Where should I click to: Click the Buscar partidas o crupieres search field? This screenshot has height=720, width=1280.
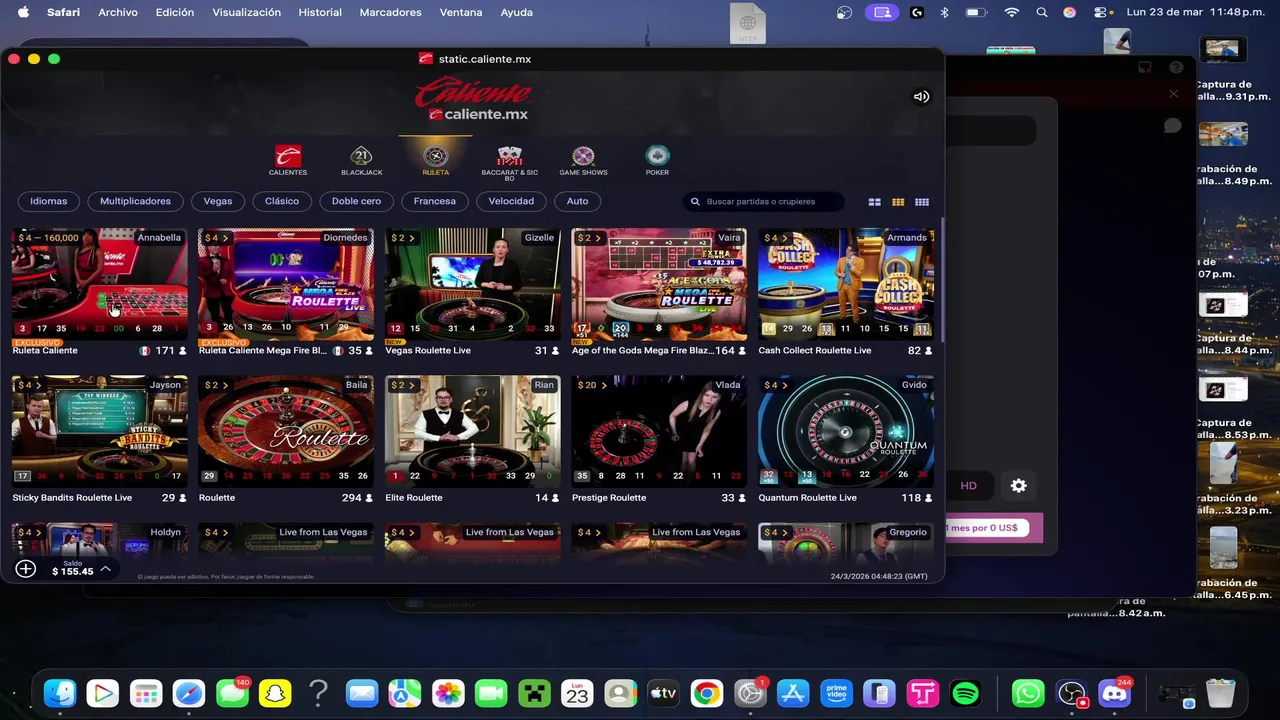[x=764, y=201]
